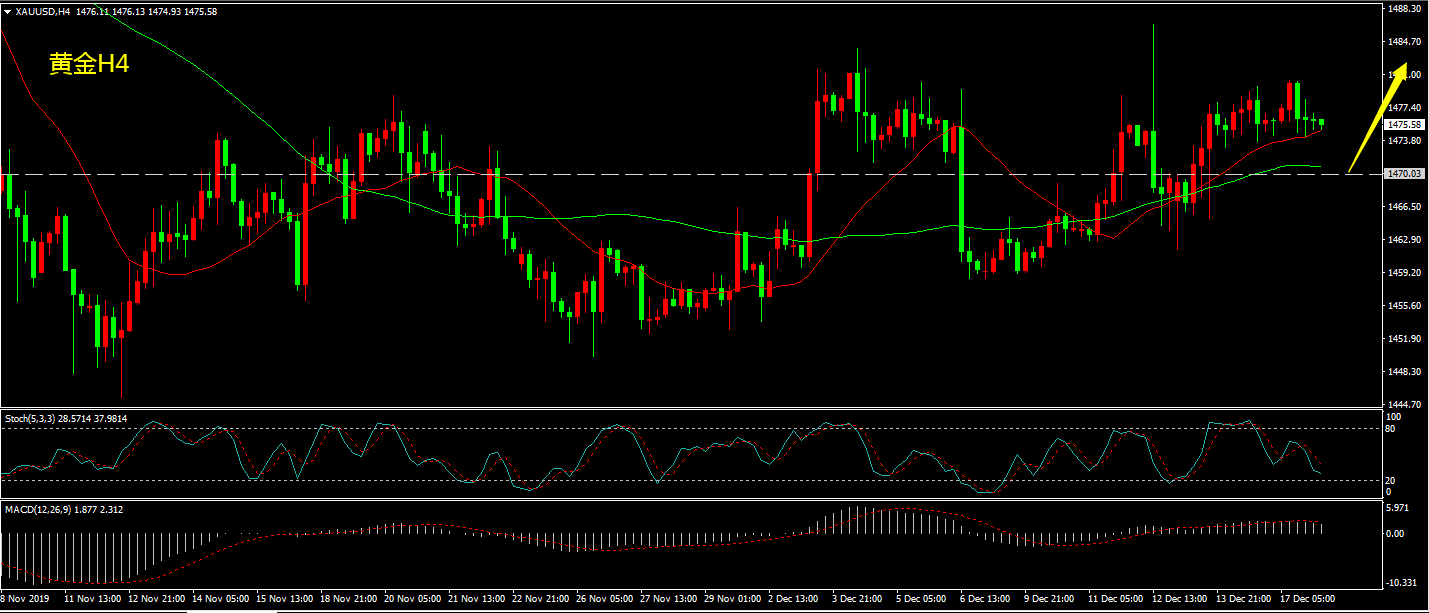Click the 1484.70 price scale label

[x=1404, y=41]
